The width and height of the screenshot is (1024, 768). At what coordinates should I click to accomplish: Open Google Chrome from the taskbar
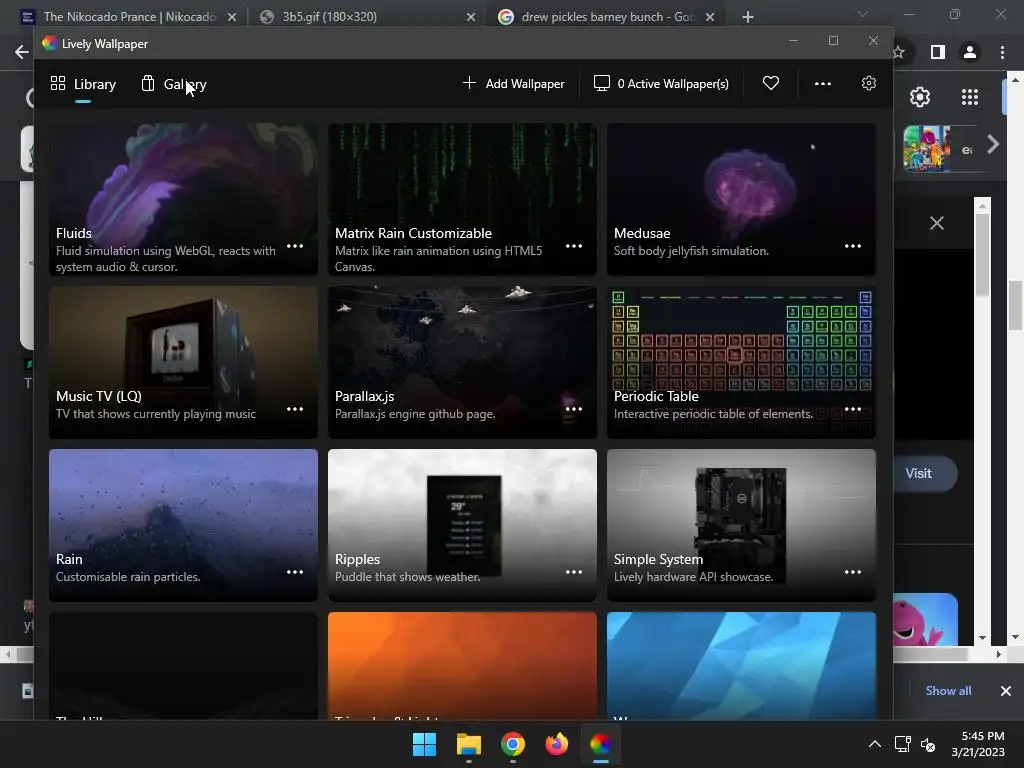tap(513, 744)
